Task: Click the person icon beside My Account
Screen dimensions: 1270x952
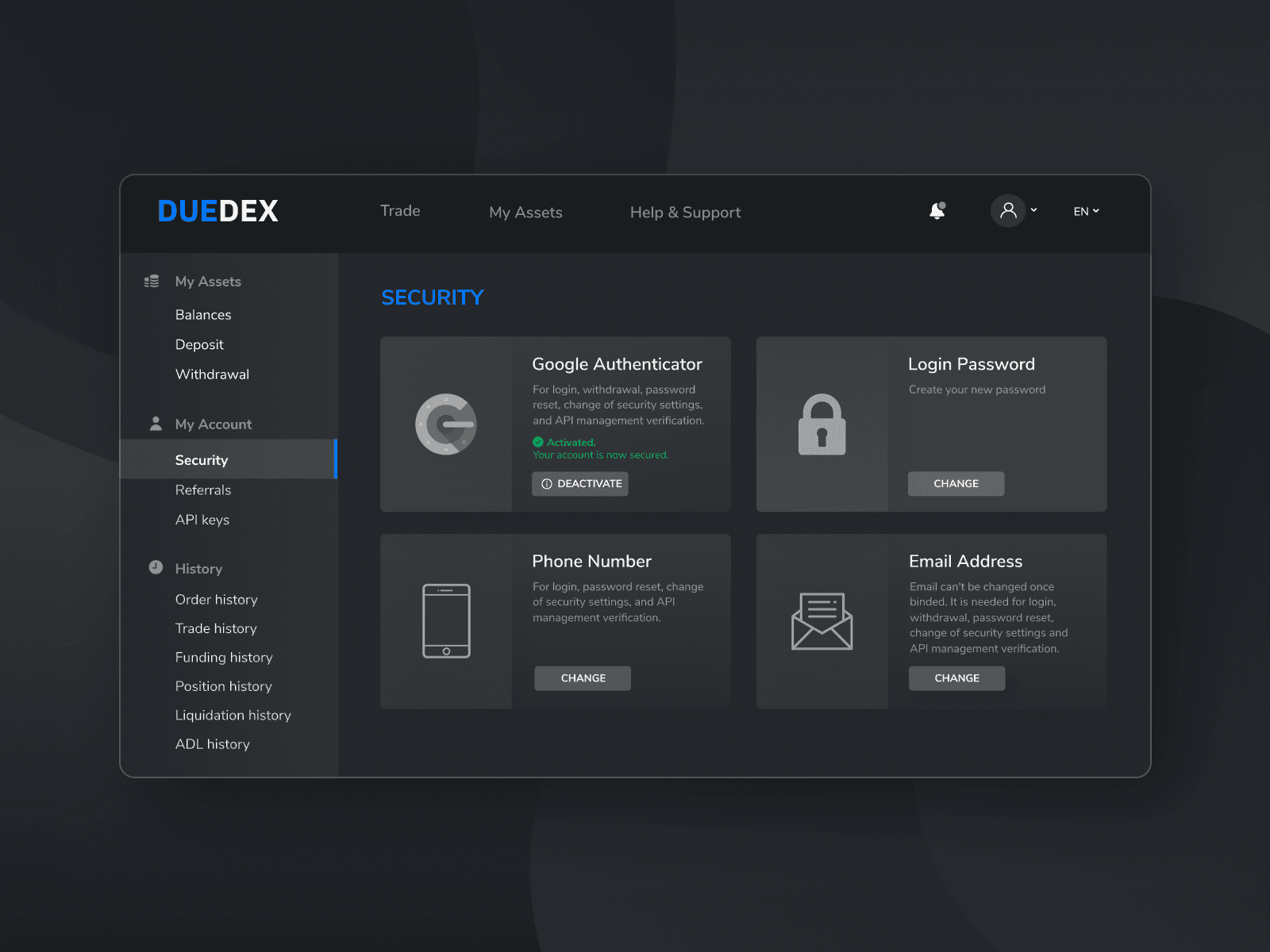Action: [156, 424]
